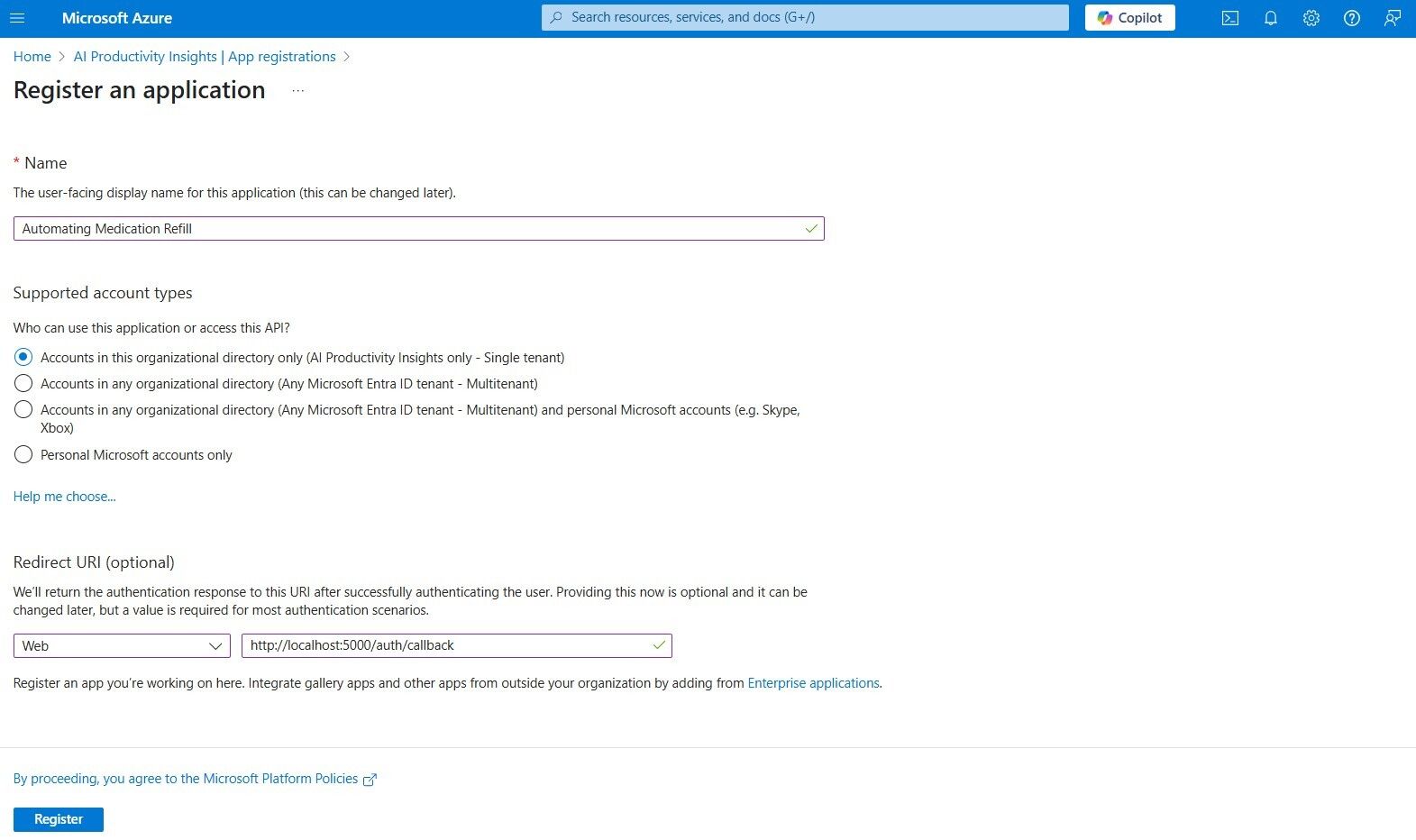Open the Azure portal hamburger menu
1416x840 pixels.
[16, 18]
